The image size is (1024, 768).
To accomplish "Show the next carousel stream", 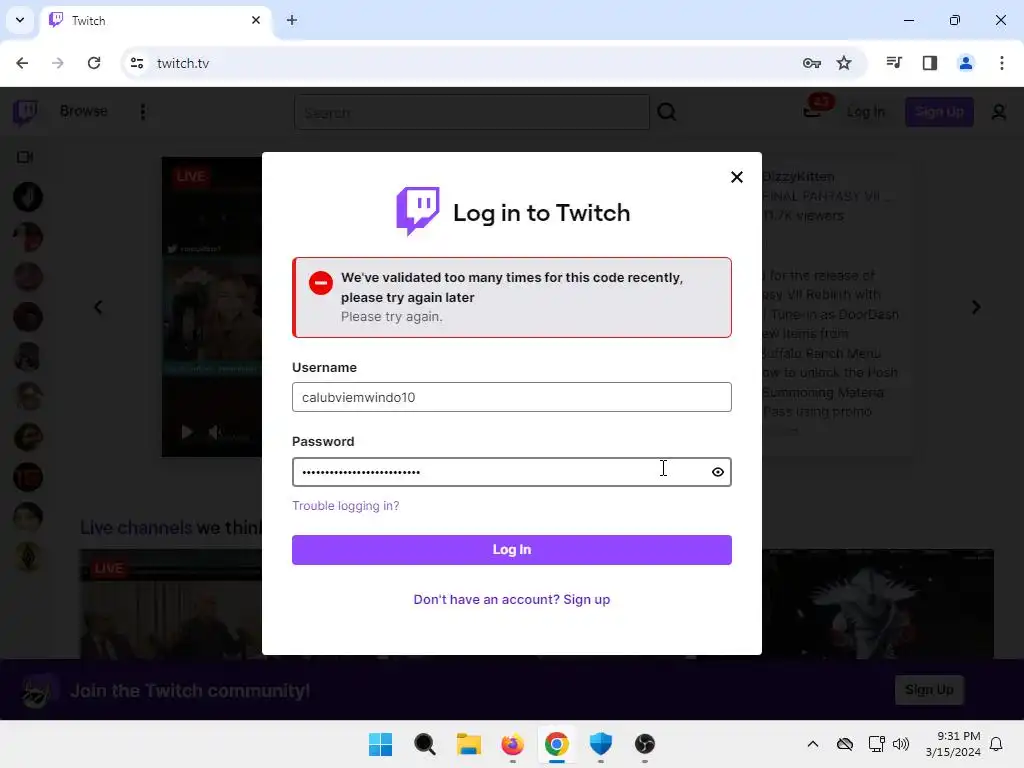I will pyautogui.click(x=976, y=307).
